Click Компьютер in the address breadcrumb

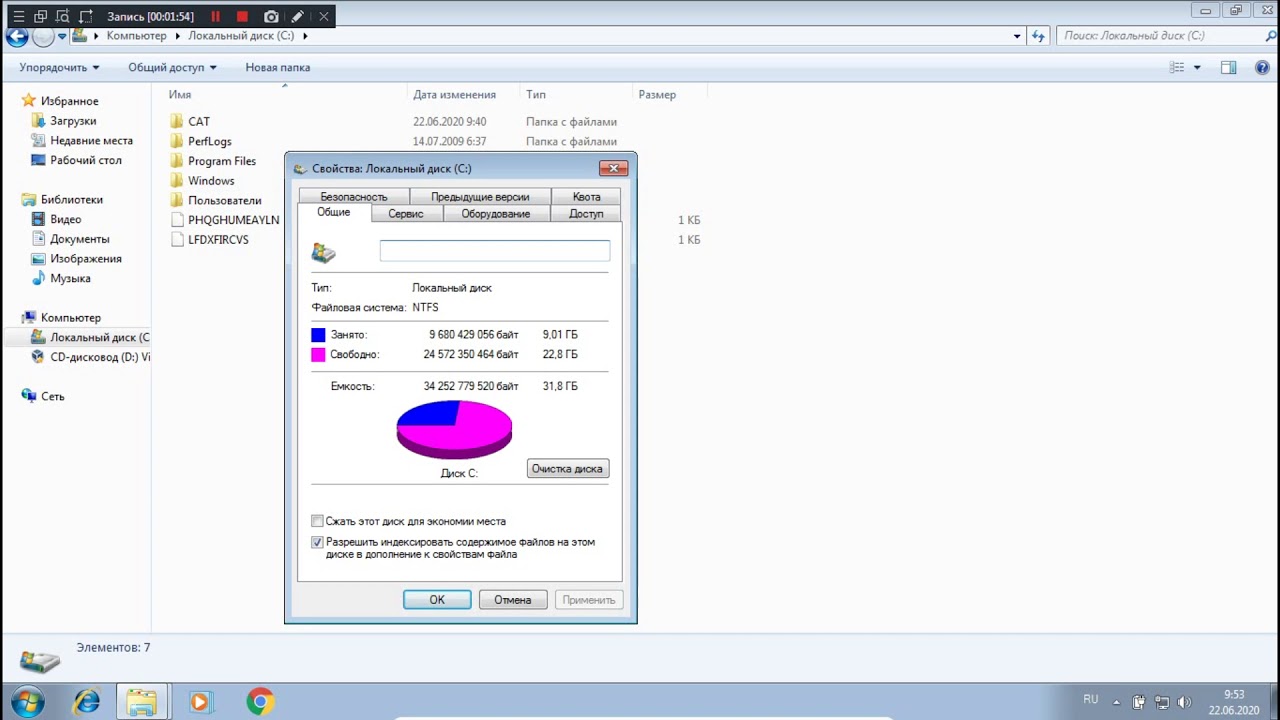[x=137, y=35]
